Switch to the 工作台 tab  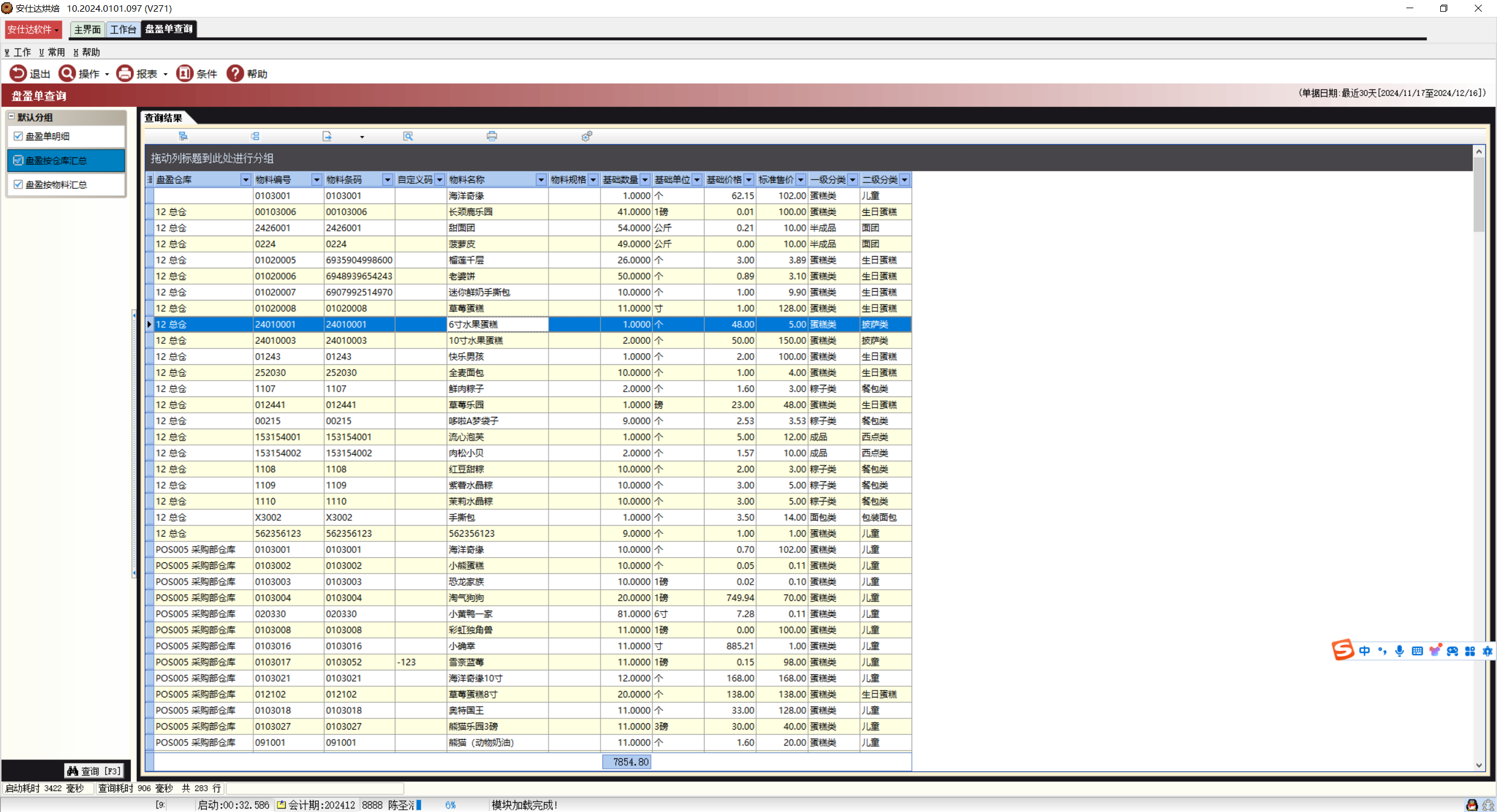click(123, 29)
